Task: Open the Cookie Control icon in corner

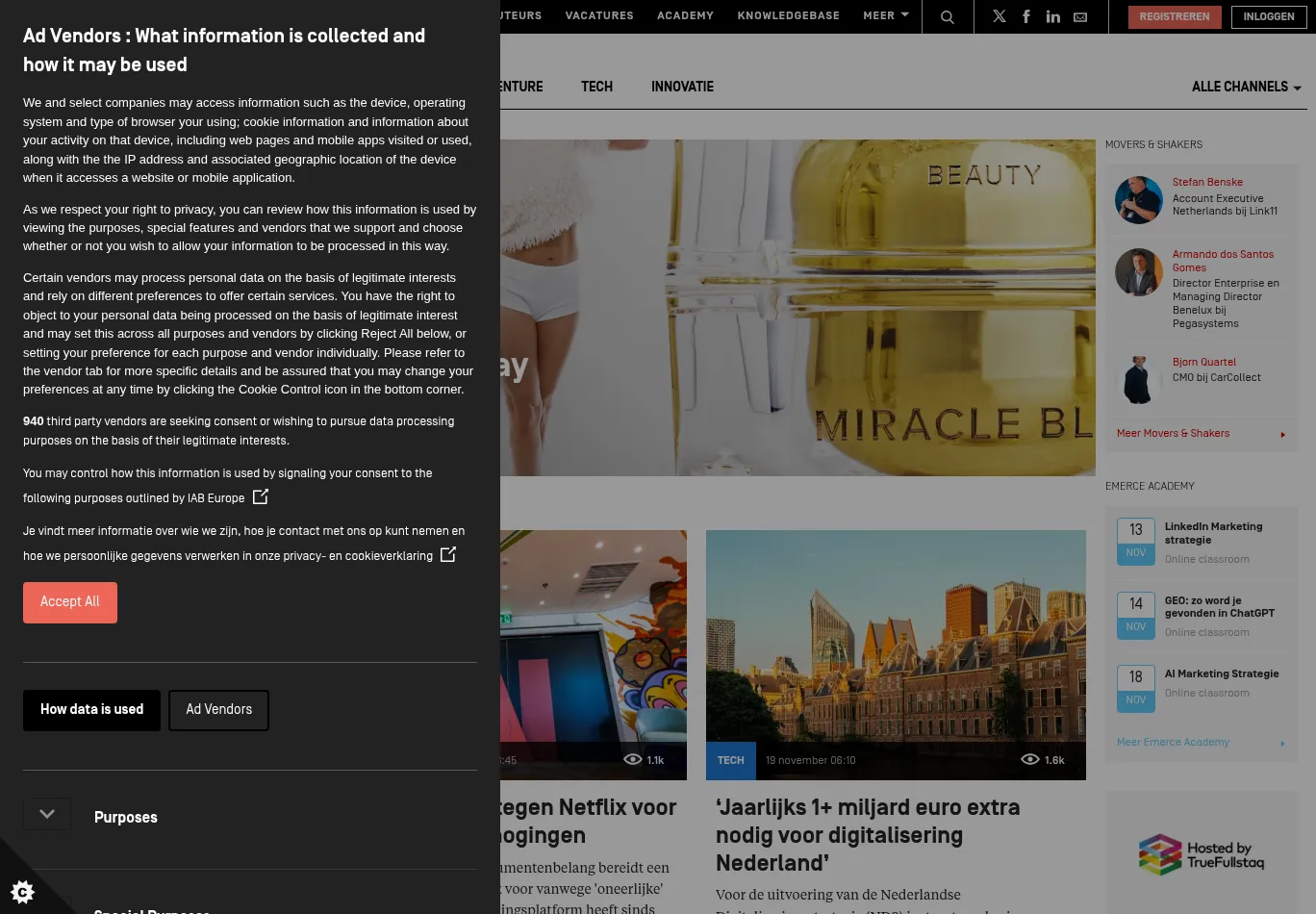Action: pos(22,892)
